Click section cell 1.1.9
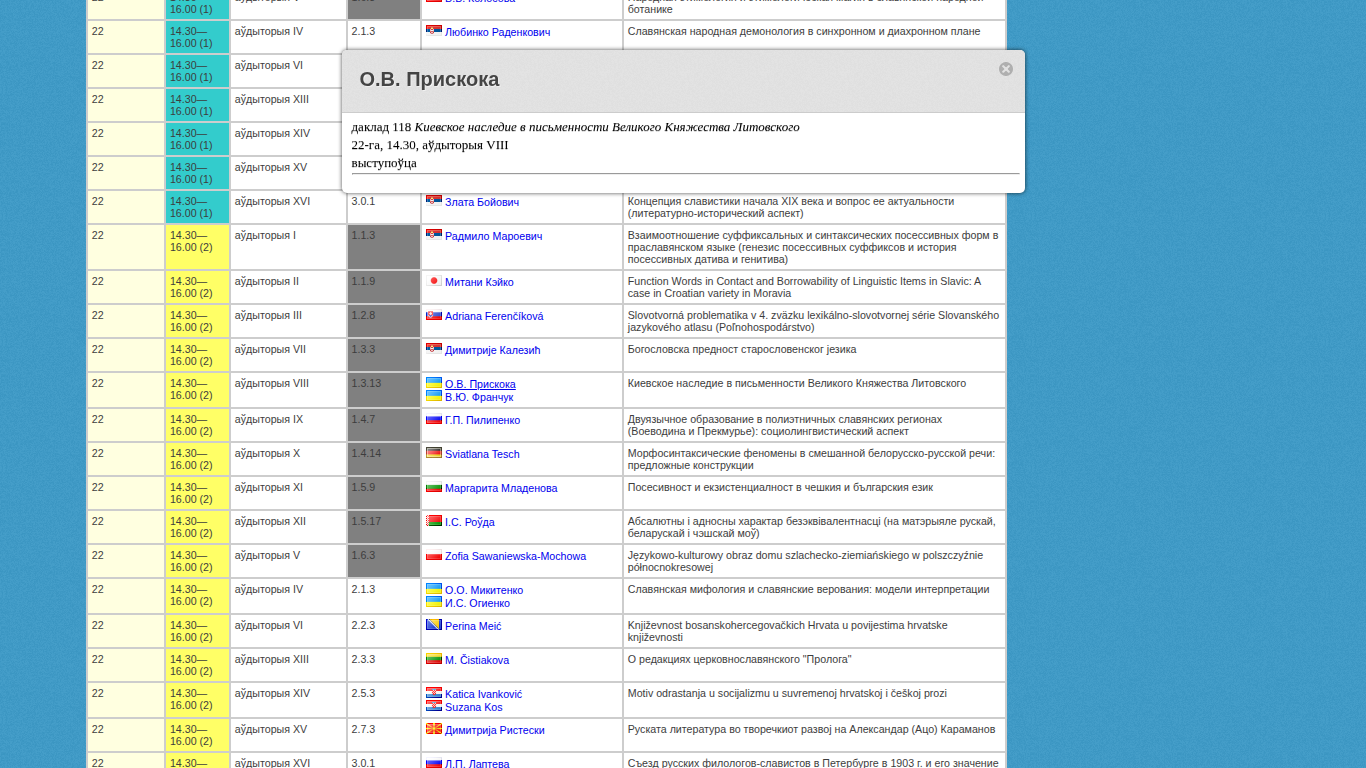This screenshot has width=1366, height=768. pyautogui.click(x=384, y=287)
